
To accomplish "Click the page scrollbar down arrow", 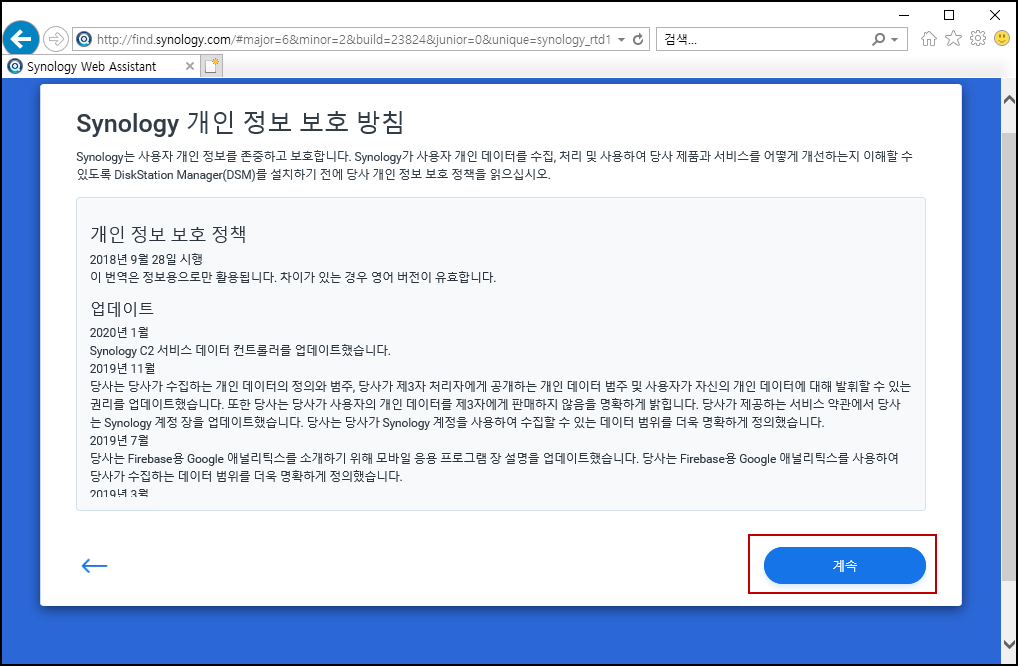I will click(x=1009, y=645).
